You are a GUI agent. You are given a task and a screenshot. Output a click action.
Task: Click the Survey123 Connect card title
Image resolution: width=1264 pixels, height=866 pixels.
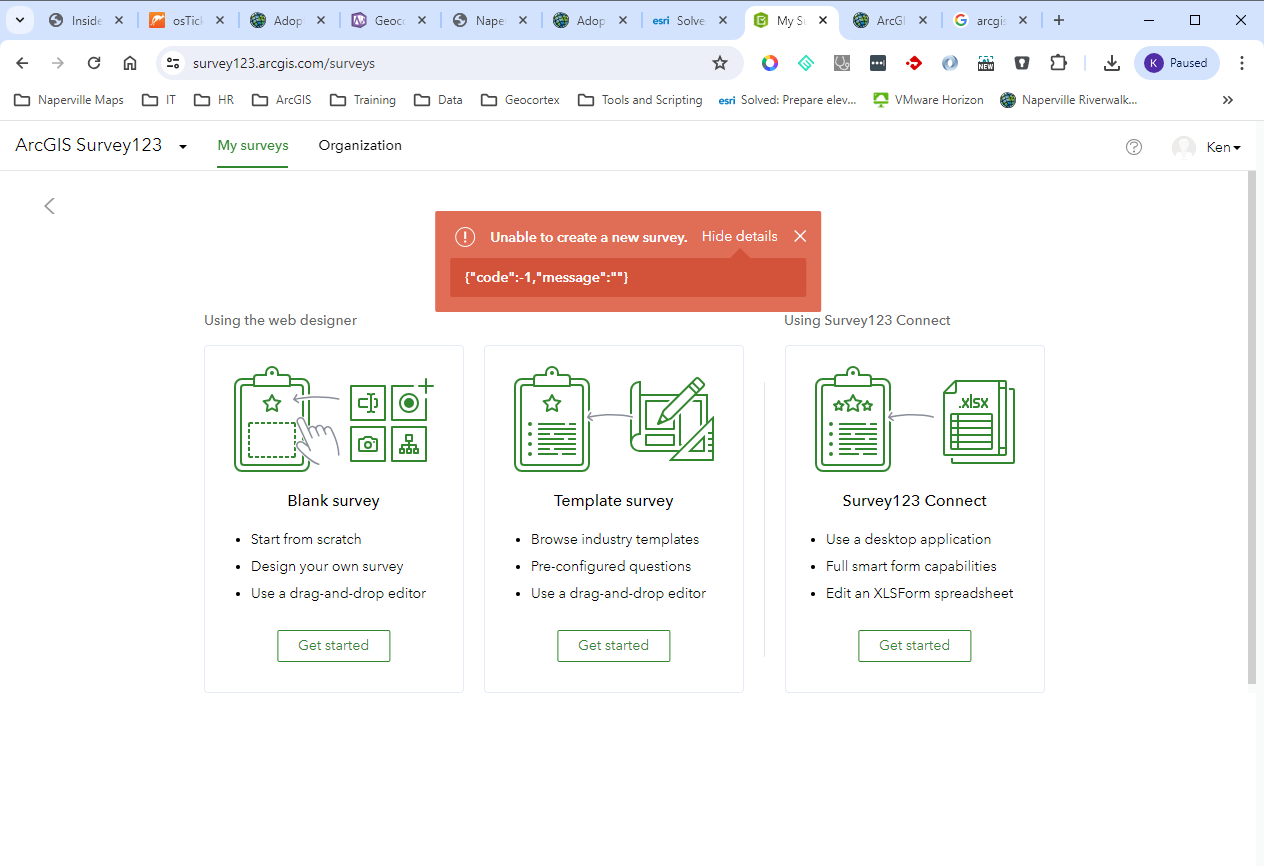(x=915, y=501)
